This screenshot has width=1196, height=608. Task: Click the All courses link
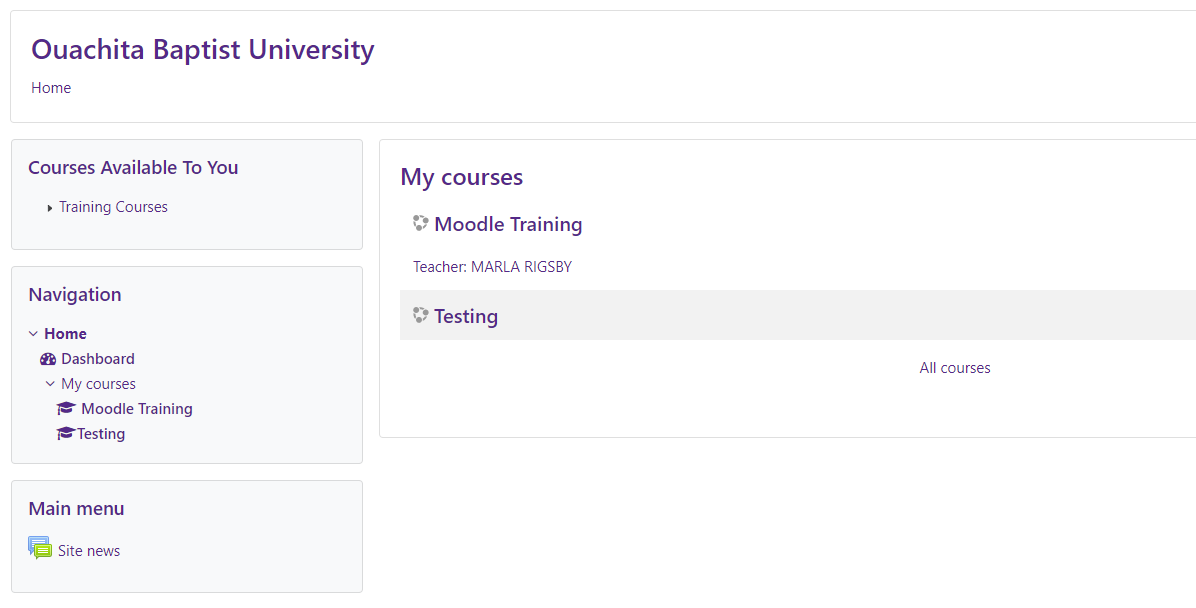click(955, 368)
